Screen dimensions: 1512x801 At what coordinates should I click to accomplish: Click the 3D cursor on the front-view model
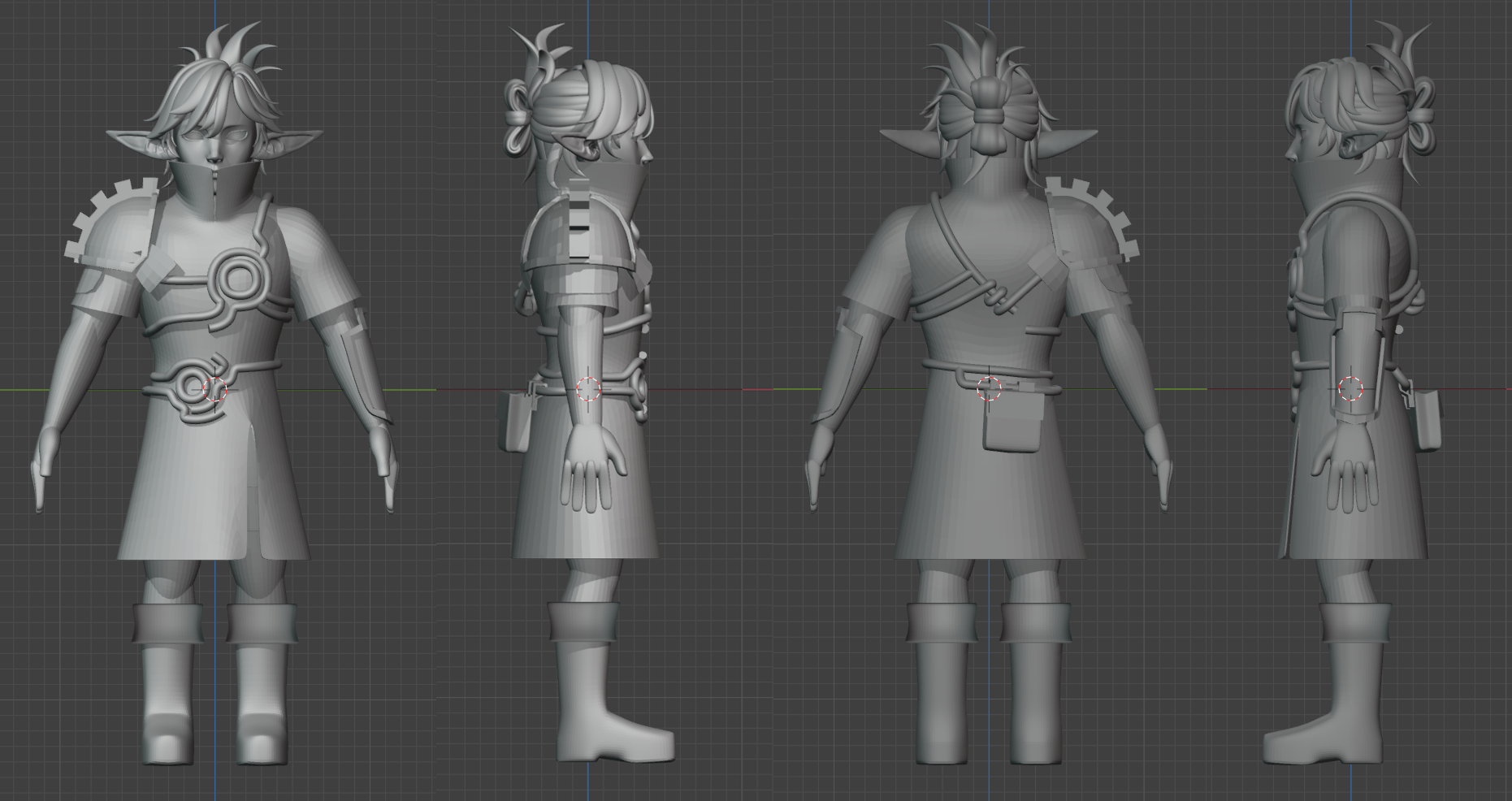tap(214, 390)
